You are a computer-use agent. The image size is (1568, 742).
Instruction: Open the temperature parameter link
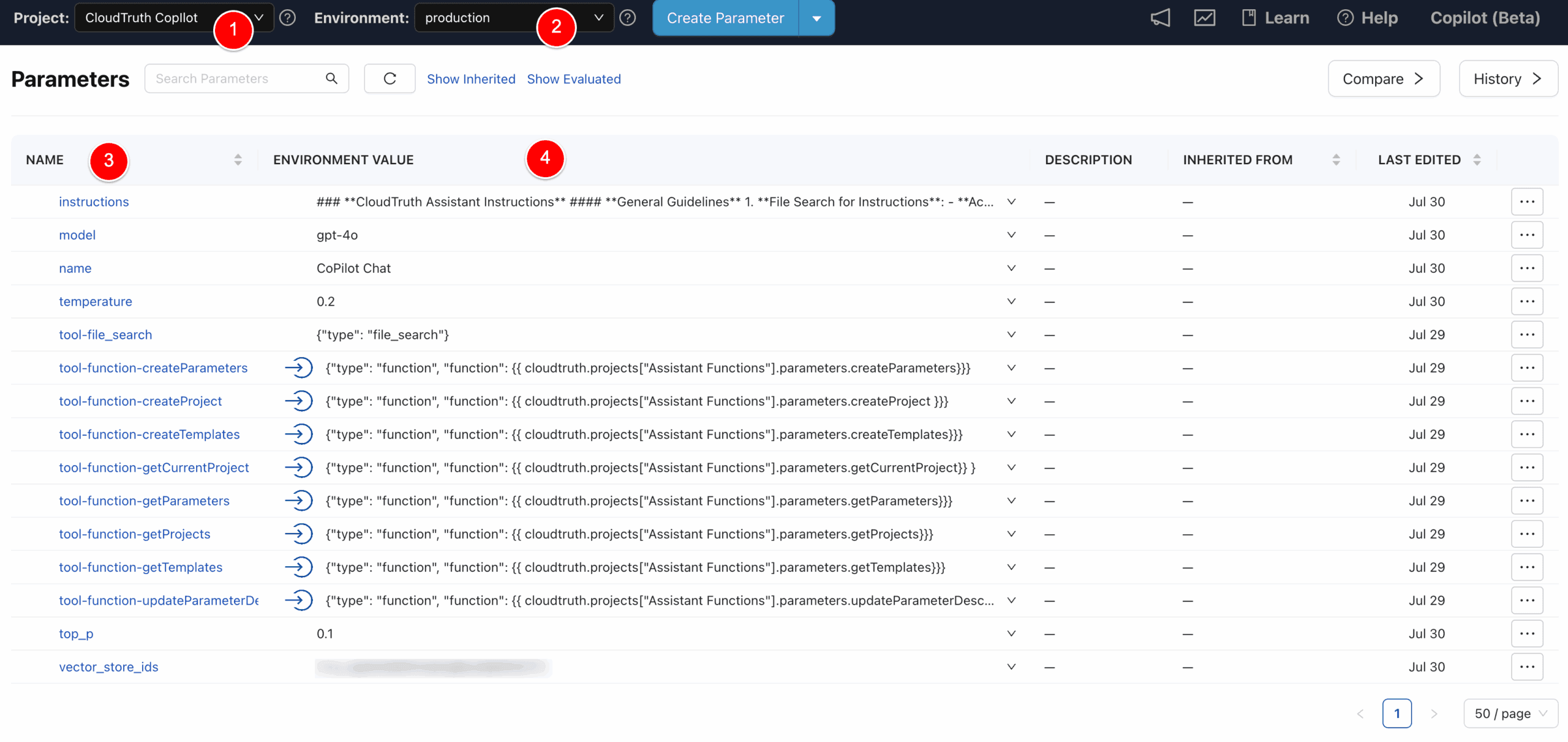[96, 301]
